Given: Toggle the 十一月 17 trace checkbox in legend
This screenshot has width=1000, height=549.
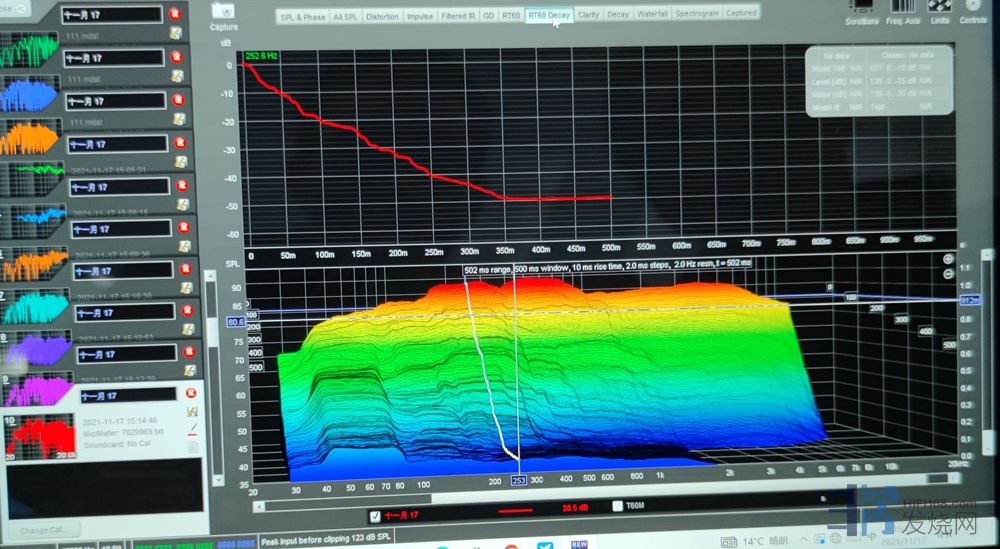Looking at the screenshot, I should [x=375, y=517].
